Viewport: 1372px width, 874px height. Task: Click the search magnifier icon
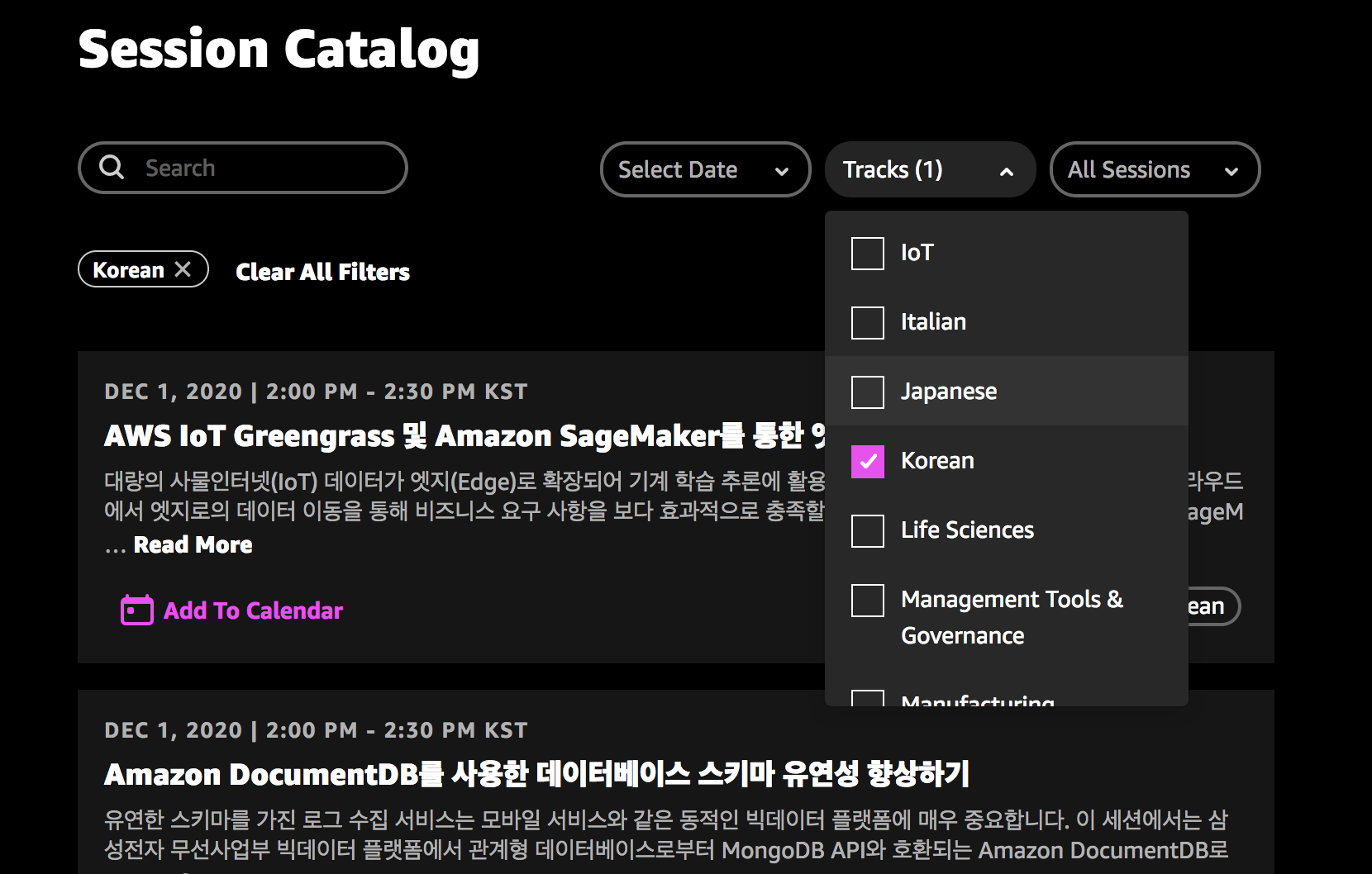click(112, 168)
